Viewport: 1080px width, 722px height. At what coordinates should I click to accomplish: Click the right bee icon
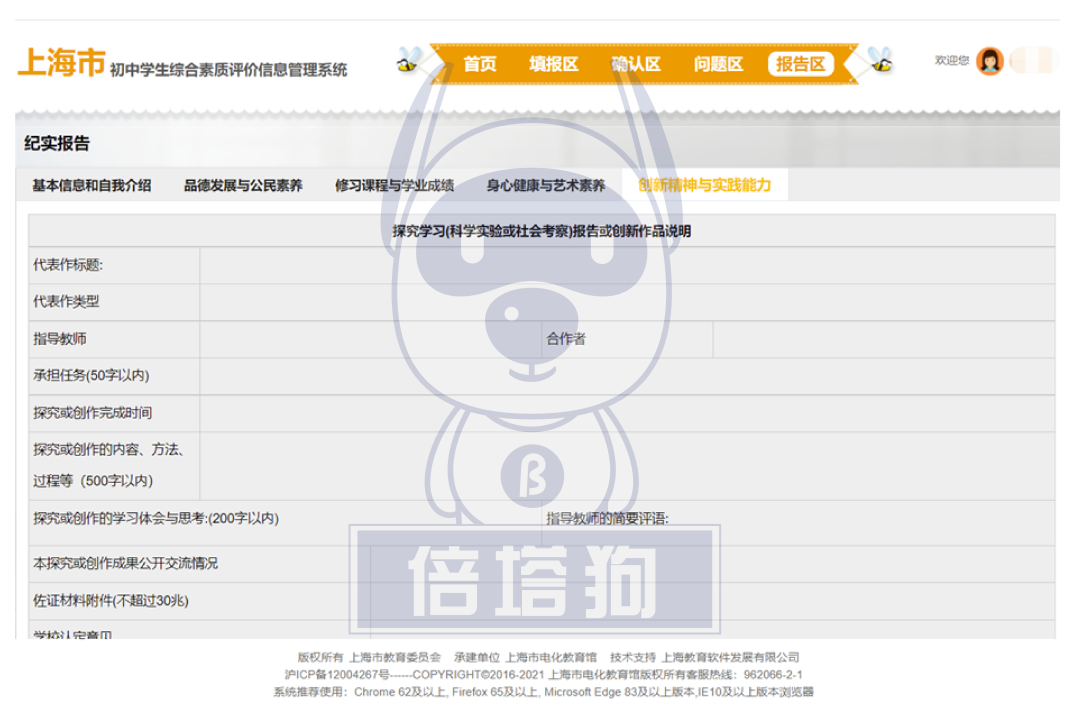point(879,60)
